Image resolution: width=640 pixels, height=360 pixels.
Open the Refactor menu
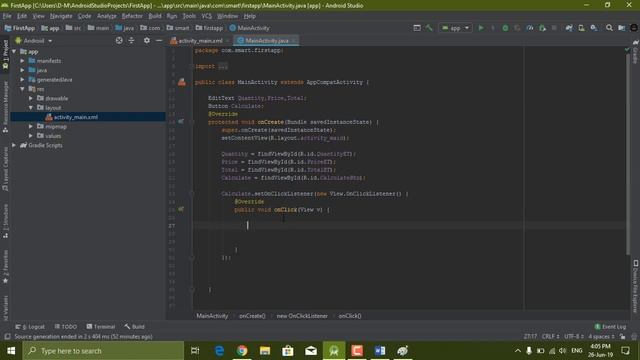click(x=132, y=16)
